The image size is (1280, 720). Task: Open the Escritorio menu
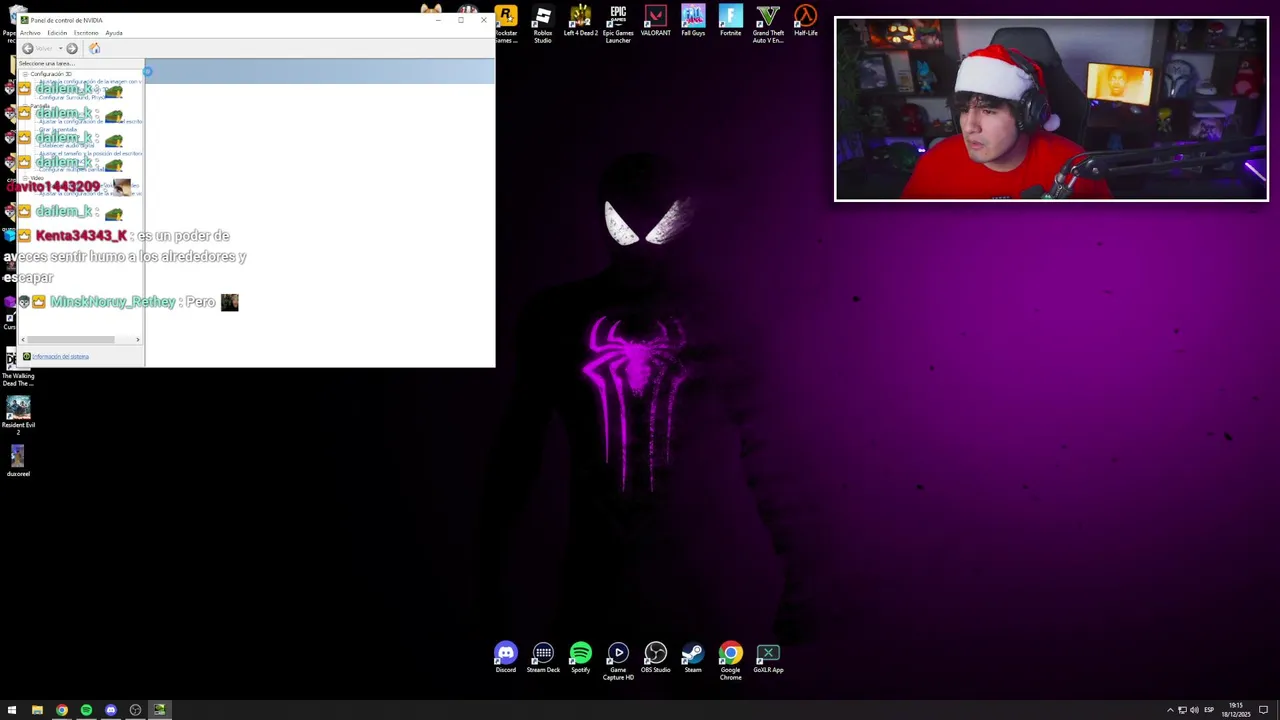click(86, 33)
